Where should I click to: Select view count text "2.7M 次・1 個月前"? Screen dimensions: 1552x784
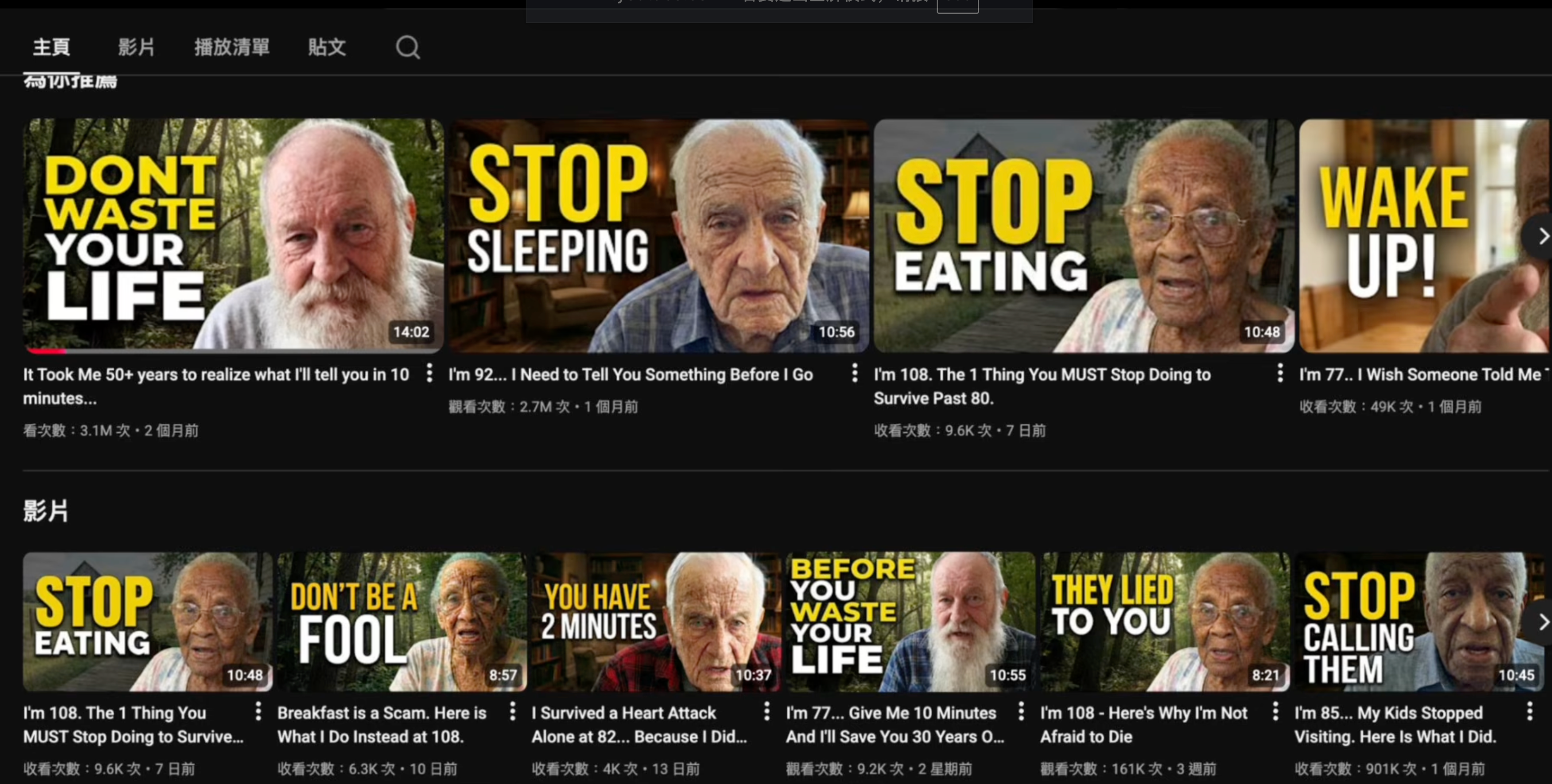point(579,407)
